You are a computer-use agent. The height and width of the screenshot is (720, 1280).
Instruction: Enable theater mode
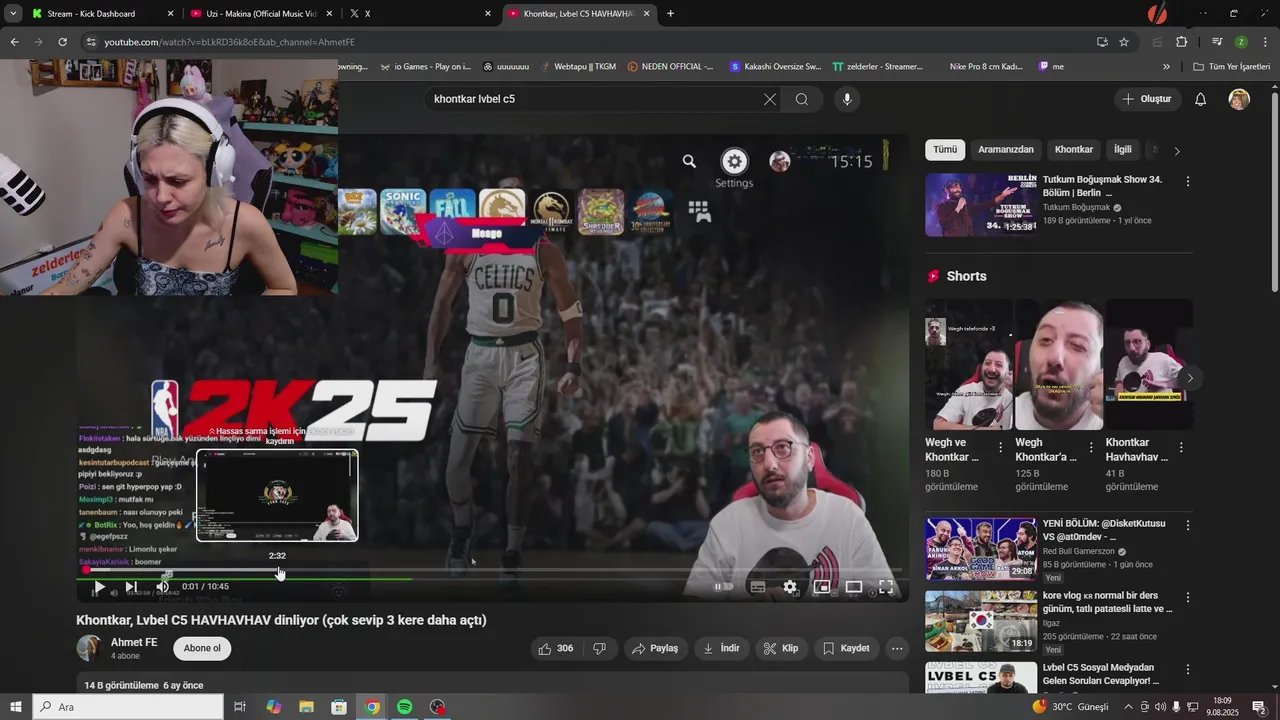(x=854, y=587)
